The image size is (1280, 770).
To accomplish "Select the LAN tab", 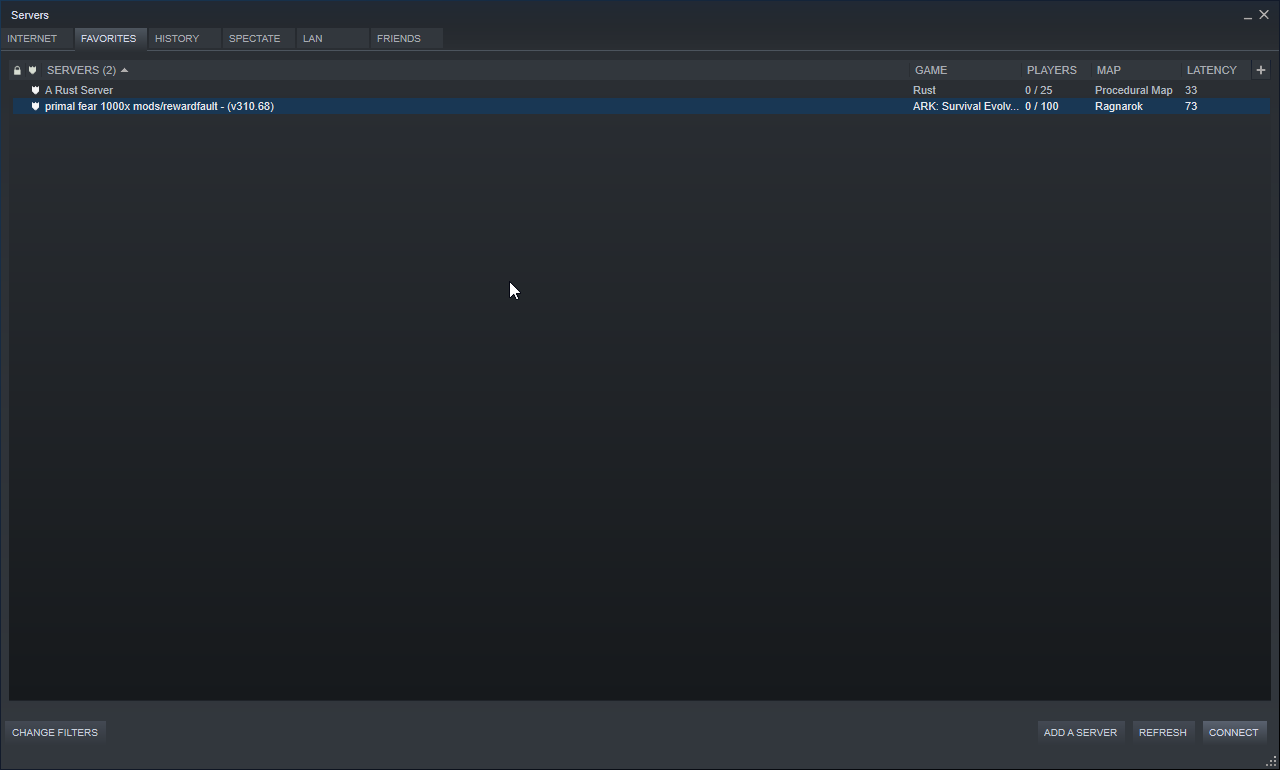I will click(x=313, y=39).
